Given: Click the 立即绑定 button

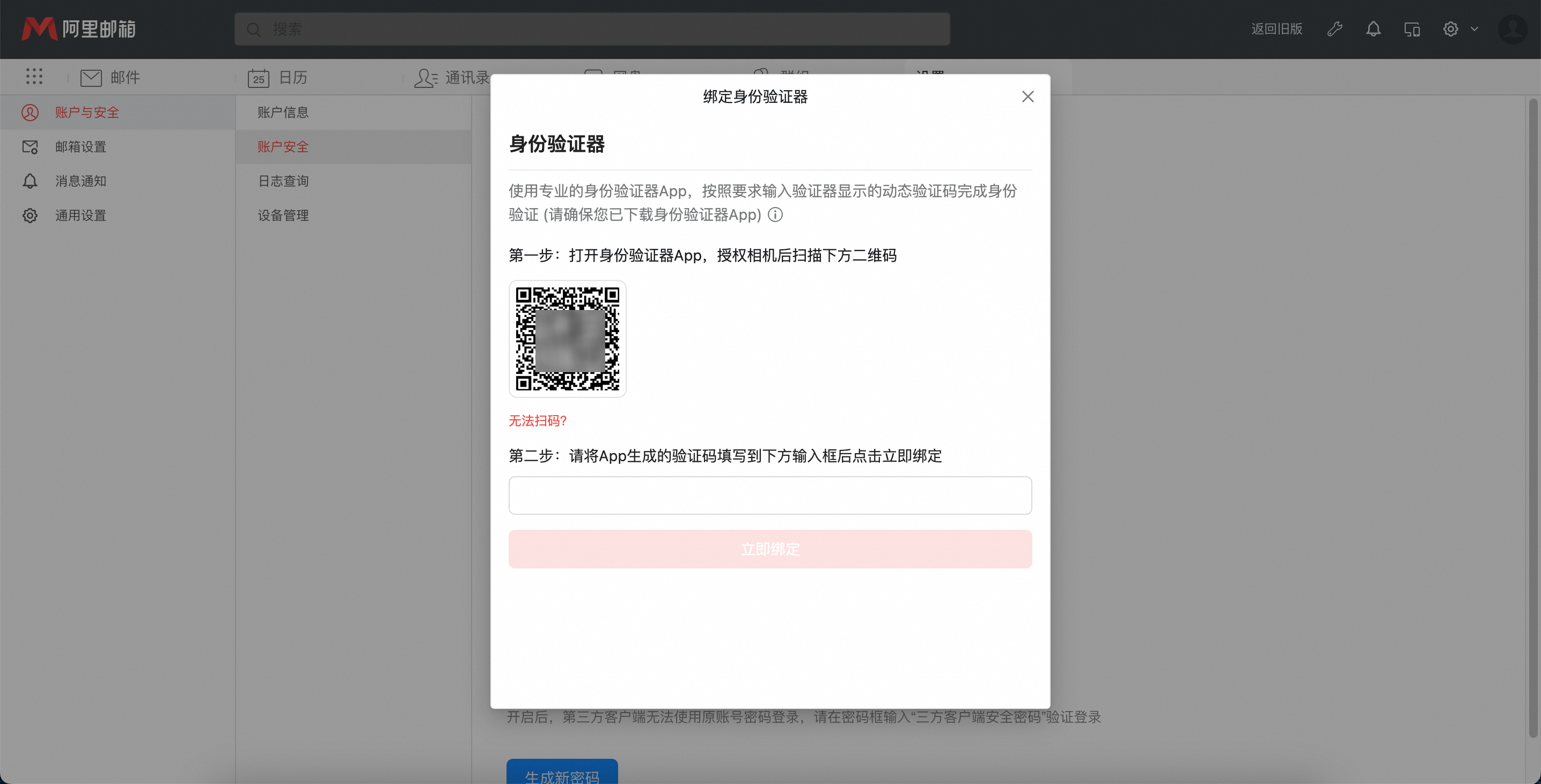Looking at the screenshot, I should (x=770, y=549).
